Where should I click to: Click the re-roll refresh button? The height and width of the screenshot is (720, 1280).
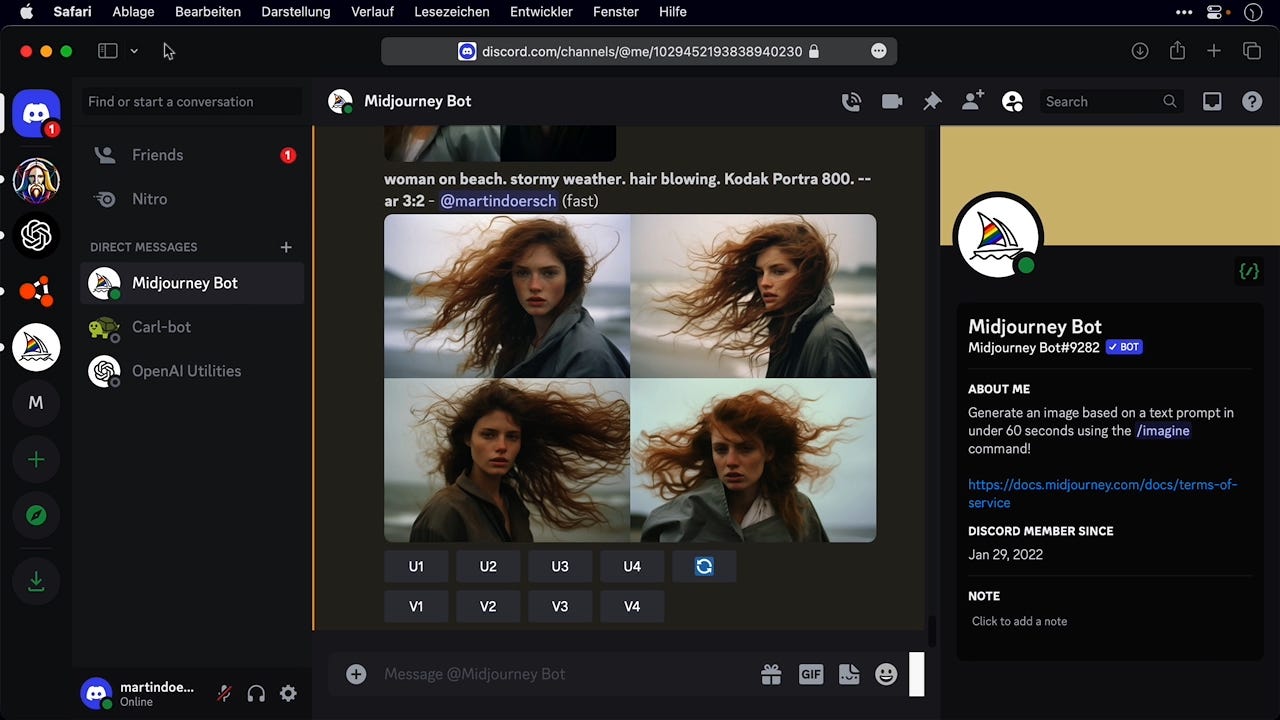[704, 566]
